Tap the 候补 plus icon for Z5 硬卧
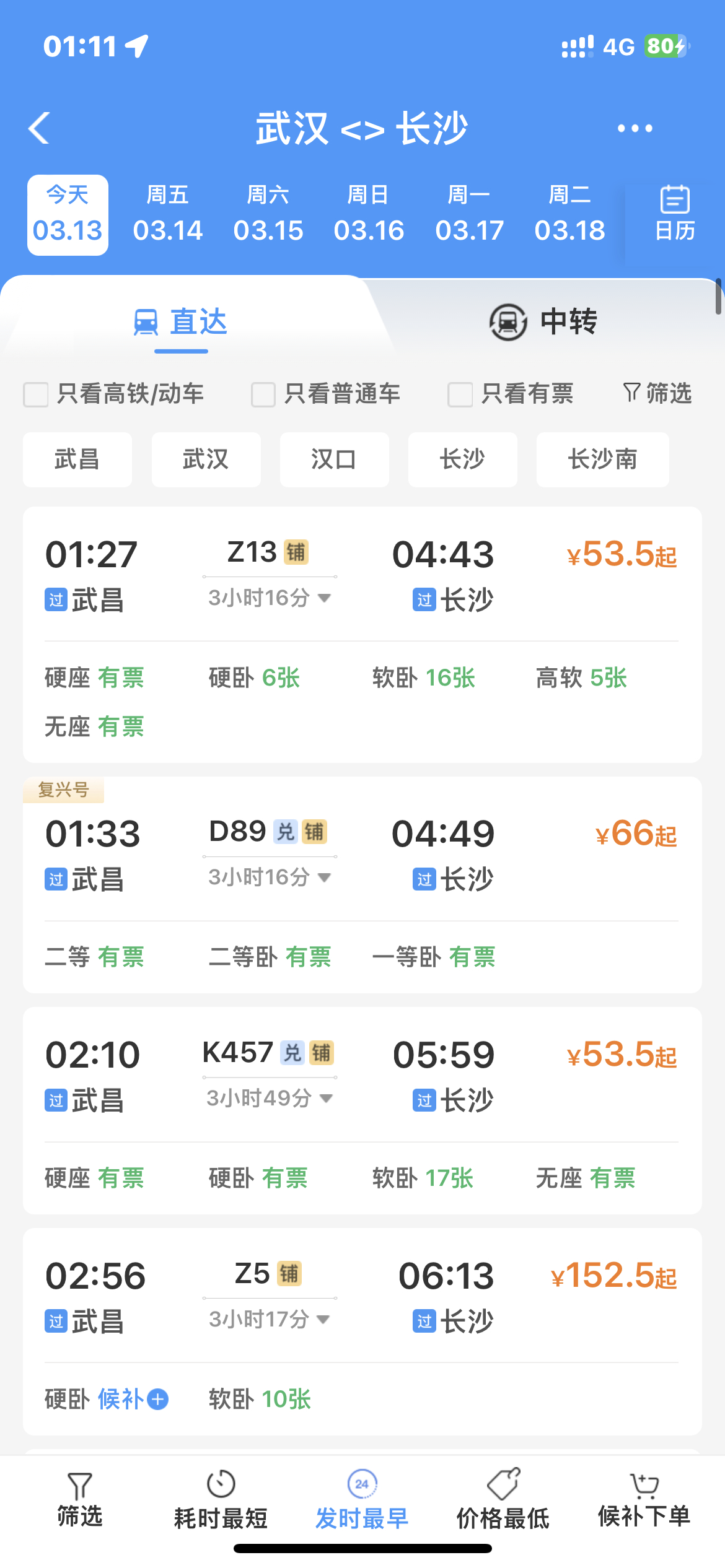Screen dimensions: 725x1568 click(x=158, y=1399)
